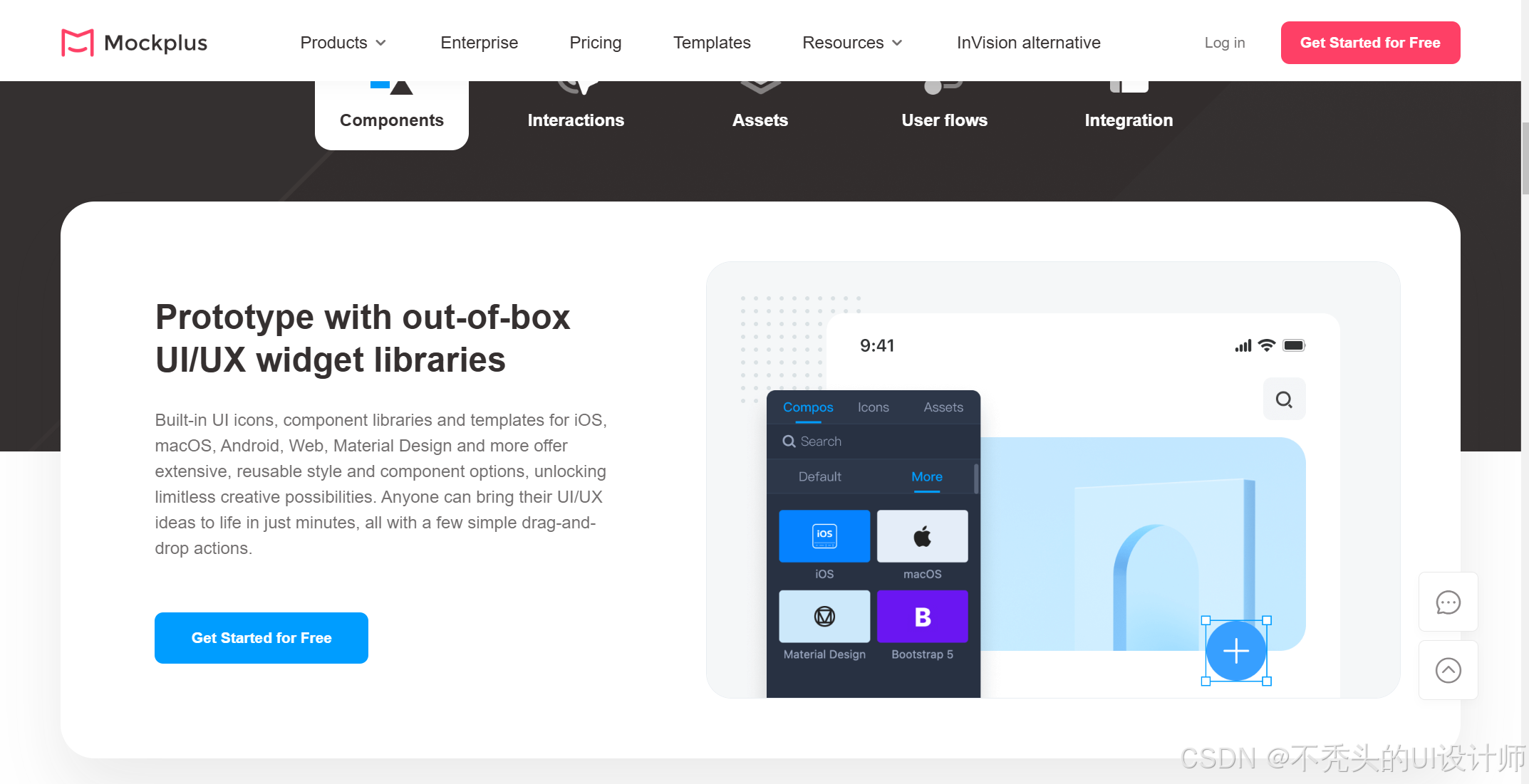Open the chat support bubble icon
Screen dimensions: 1529x784
(1448, 602)
